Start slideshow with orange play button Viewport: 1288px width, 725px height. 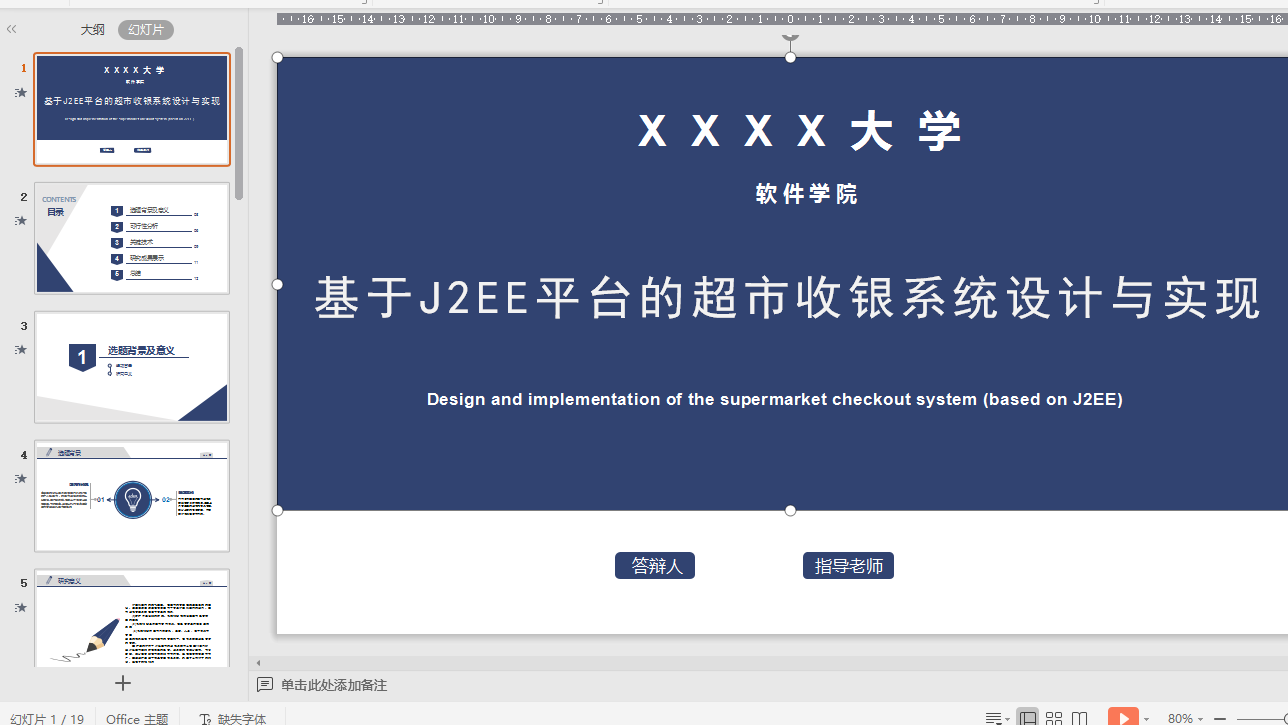pyautogui.click(x=1123, y=717)
